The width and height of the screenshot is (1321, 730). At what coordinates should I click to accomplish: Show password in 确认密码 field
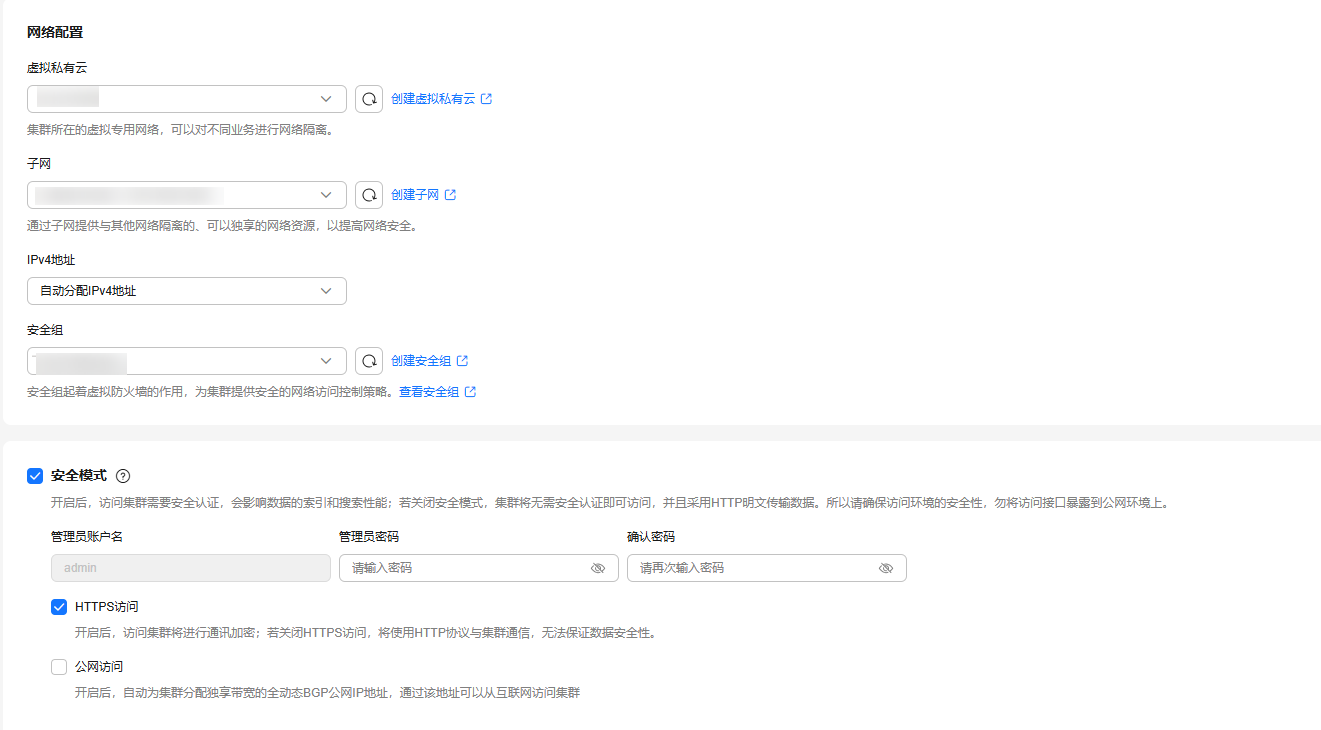click(x=886, y=568)
